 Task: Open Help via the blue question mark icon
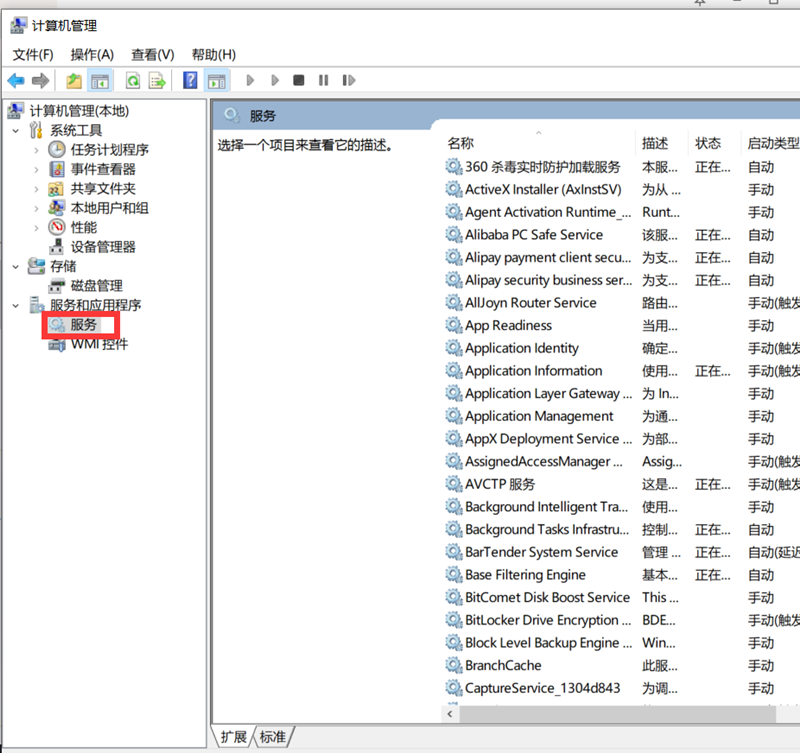click(190, 81)
